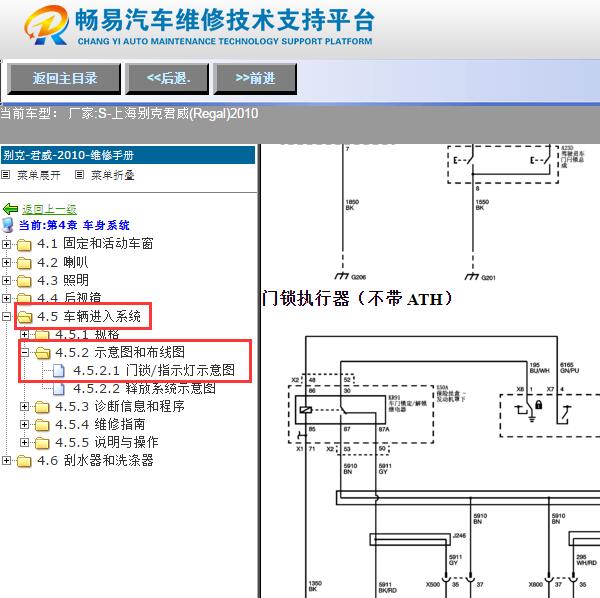Click the folder icon for 4.3 照明

[24, 281]
